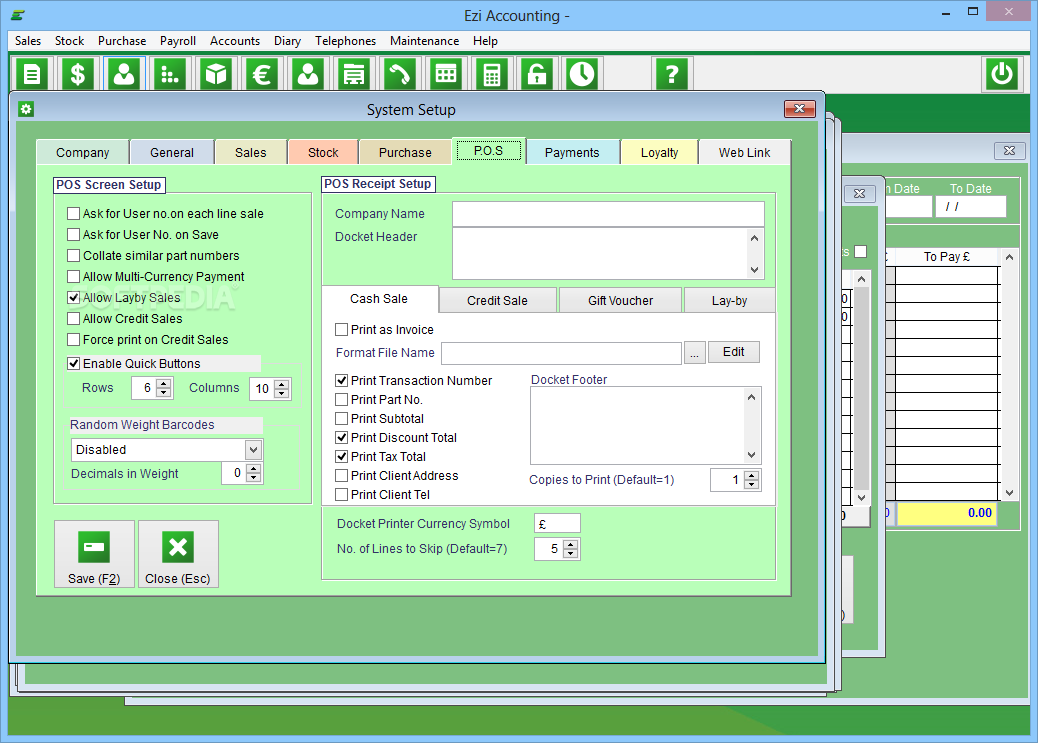
Task: Click the Ezi Accounting title bar logo
Action: (18, 15)
